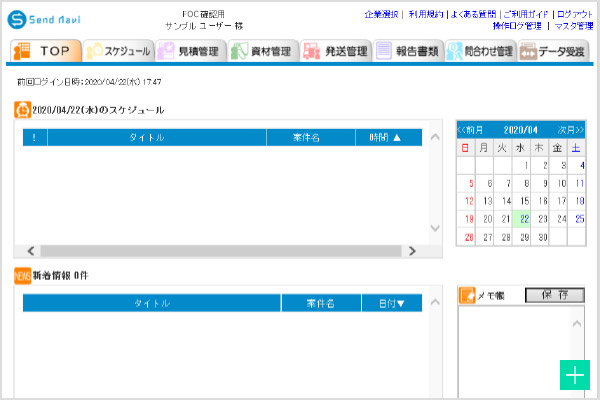Viewport: 600px width, 400px height.
Task: Select the 発送管理 tab
Action: [336, 51]
